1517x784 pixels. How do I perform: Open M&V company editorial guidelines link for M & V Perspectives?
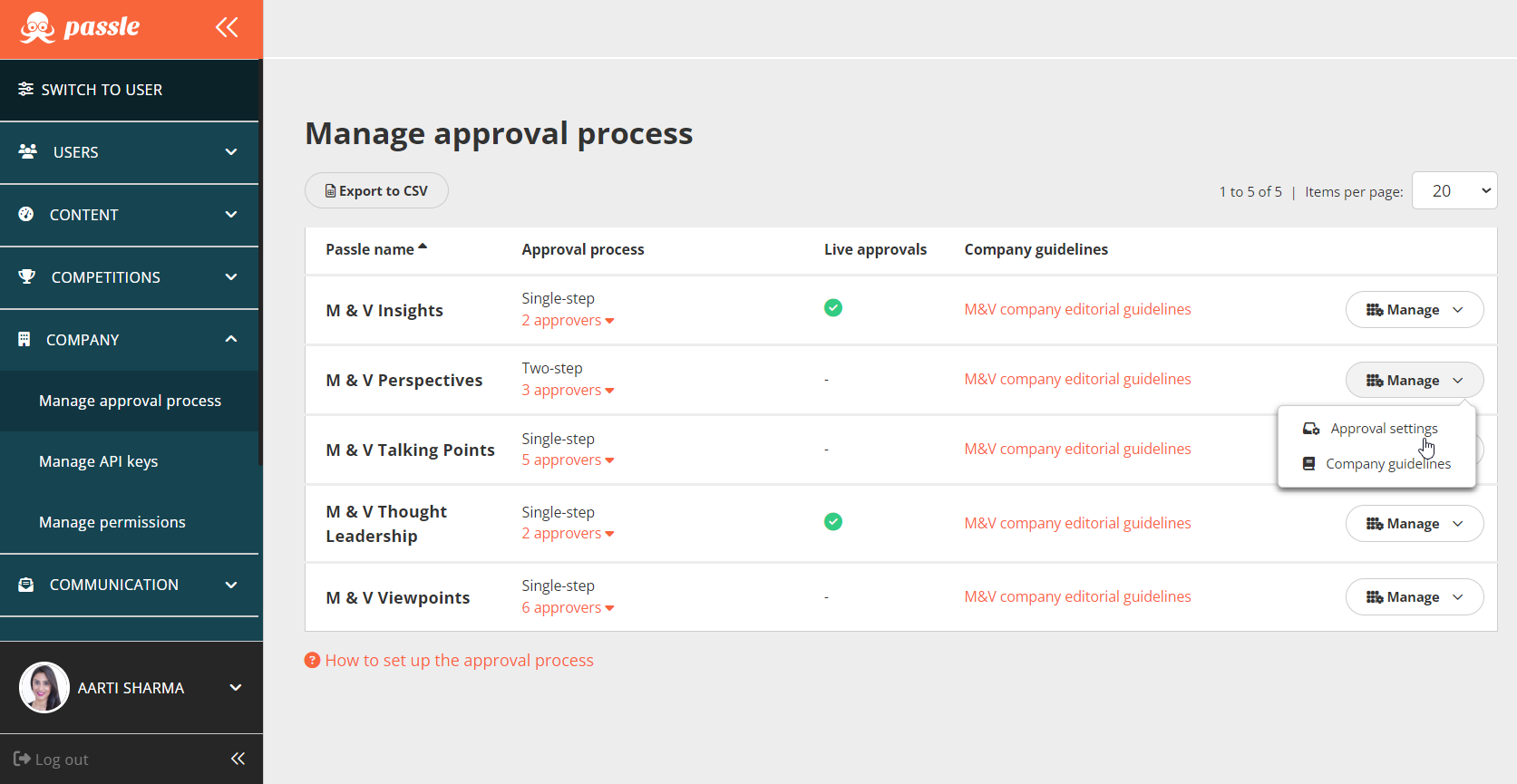pyautogui.click(x=1077, y=379)
